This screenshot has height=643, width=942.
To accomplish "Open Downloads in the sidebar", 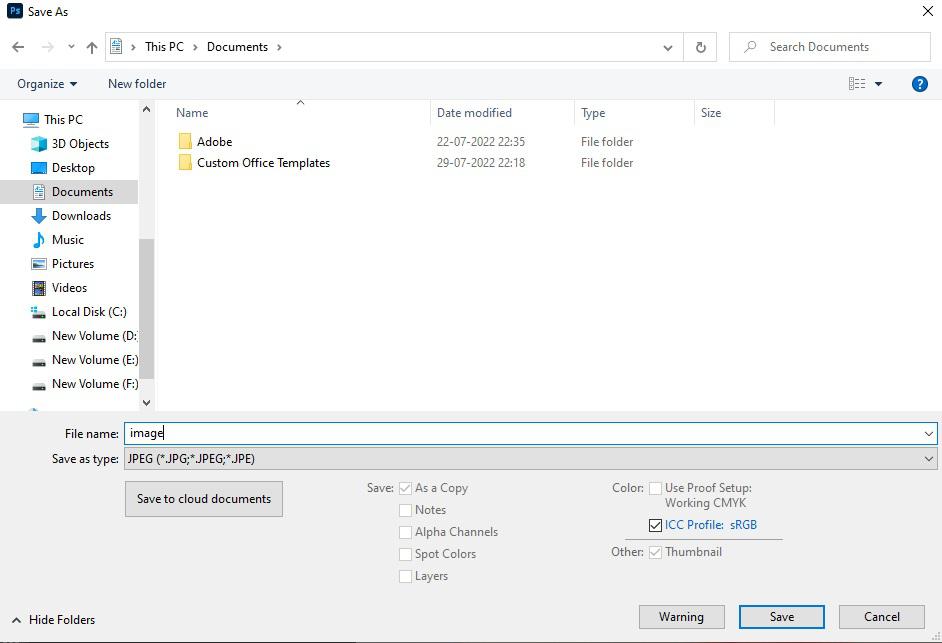I will coord(71,216).
